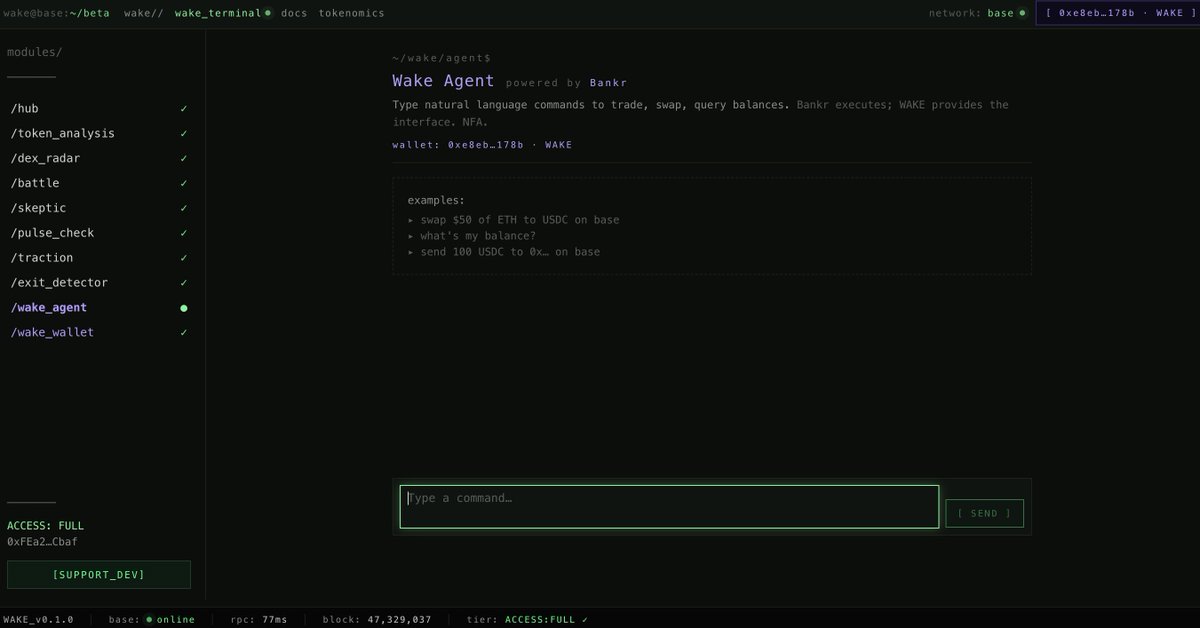
Task: Click the Bankr link in the header
Action: pyautogui.click(x=608, y=83)
